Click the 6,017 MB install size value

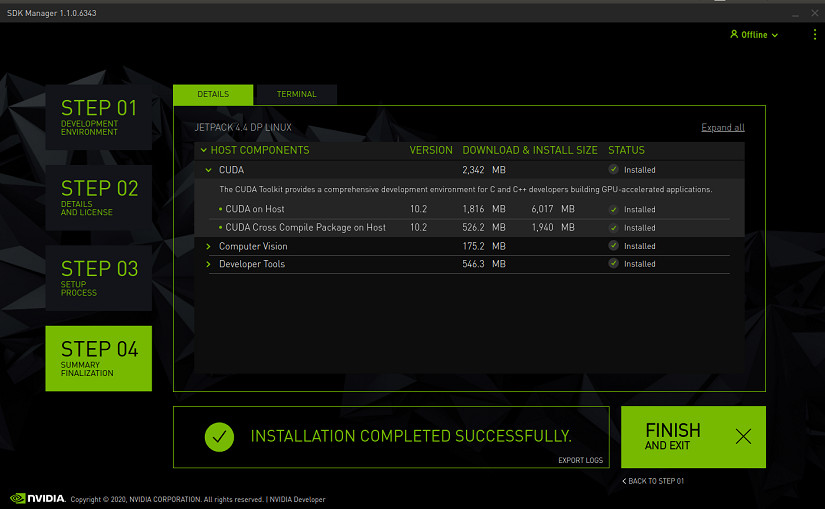(553, 209)
